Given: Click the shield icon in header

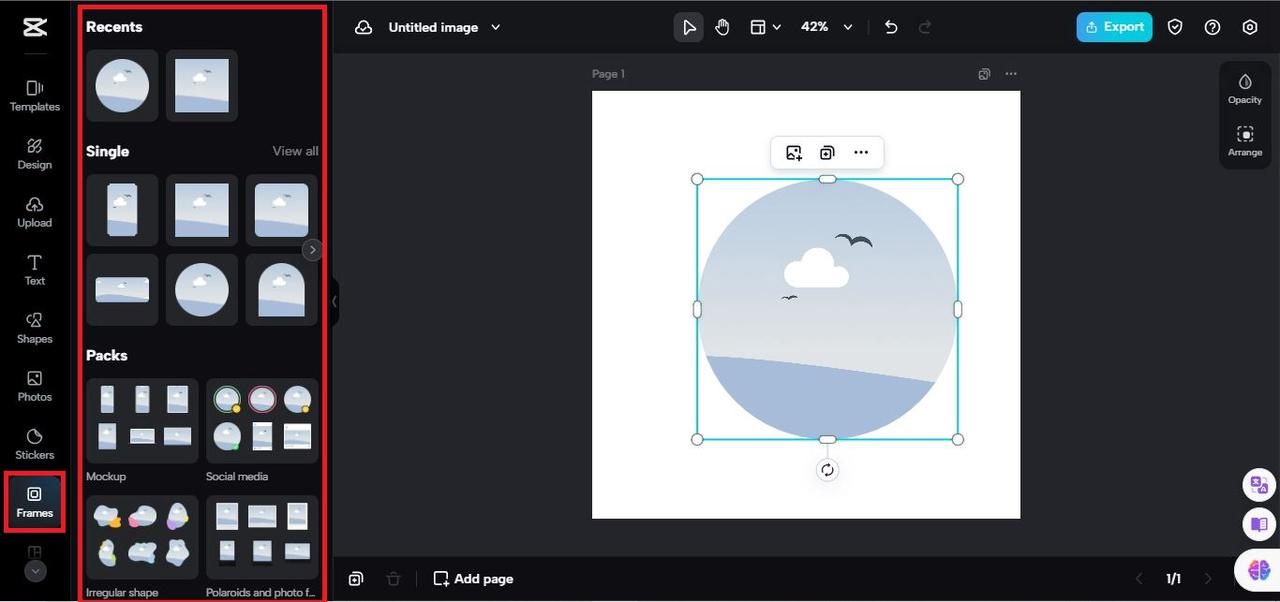Looking at the screenshot, I should pyautogui.click(x=1175, y=27).
